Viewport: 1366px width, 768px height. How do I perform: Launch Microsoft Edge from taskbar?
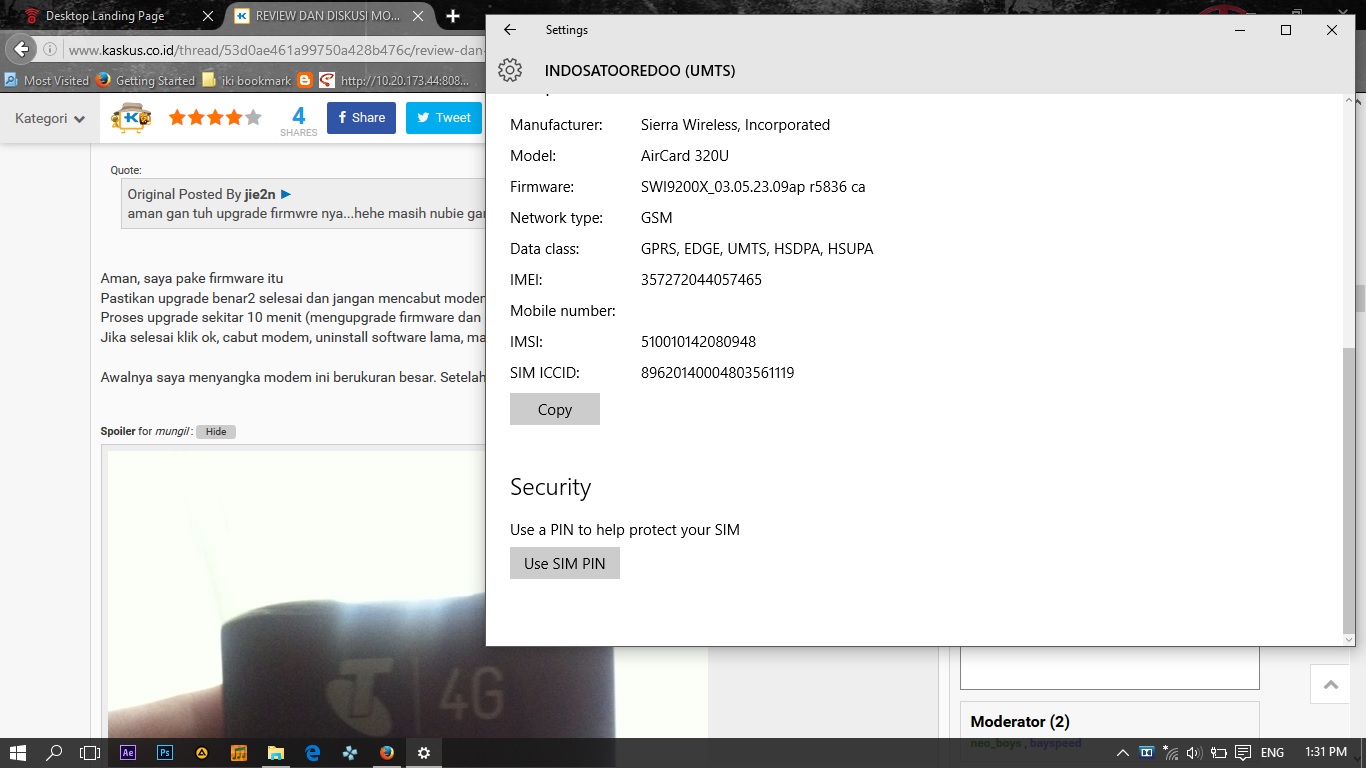tap(312, 753)
